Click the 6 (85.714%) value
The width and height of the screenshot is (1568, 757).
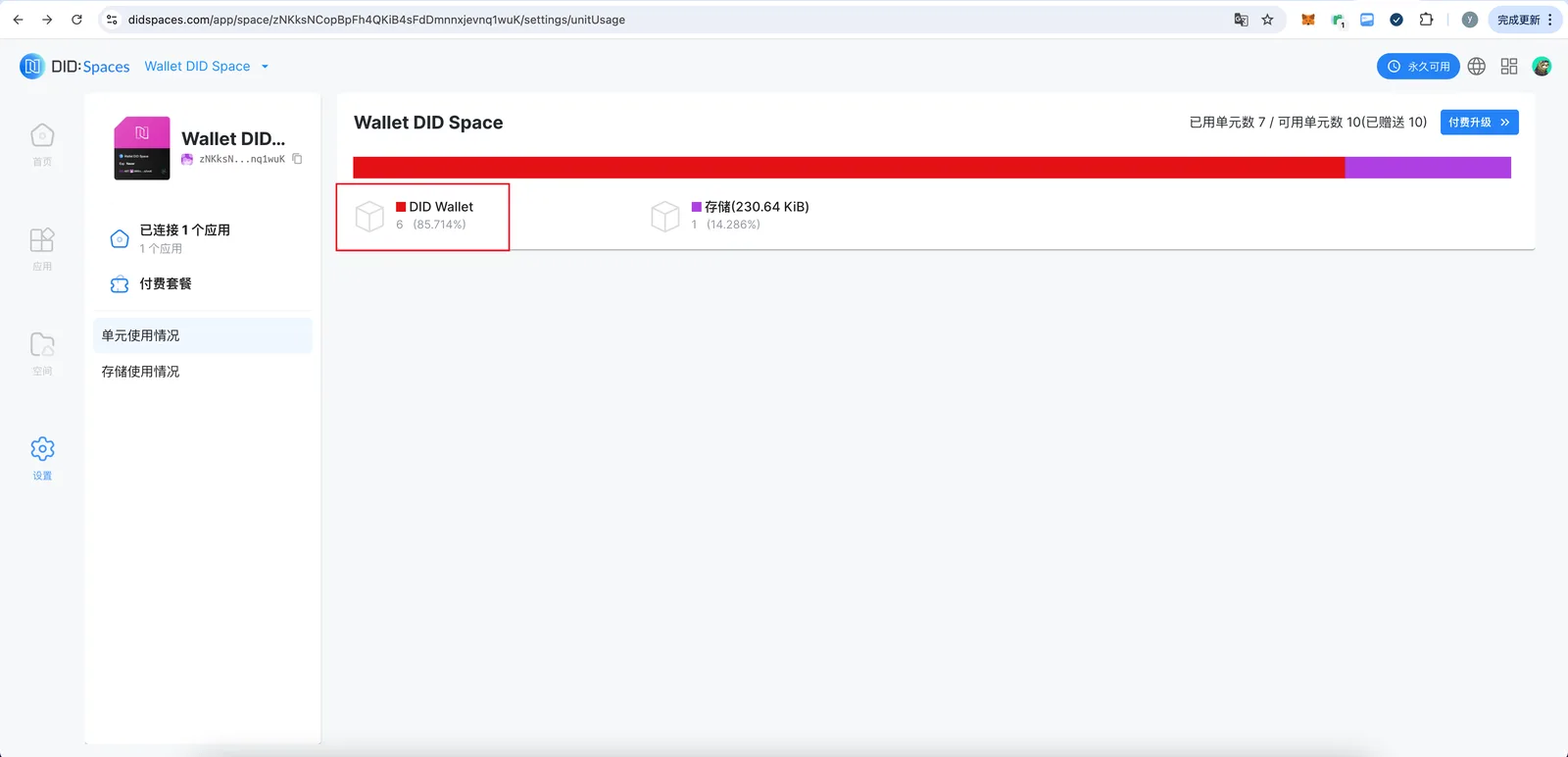(431, 225)
